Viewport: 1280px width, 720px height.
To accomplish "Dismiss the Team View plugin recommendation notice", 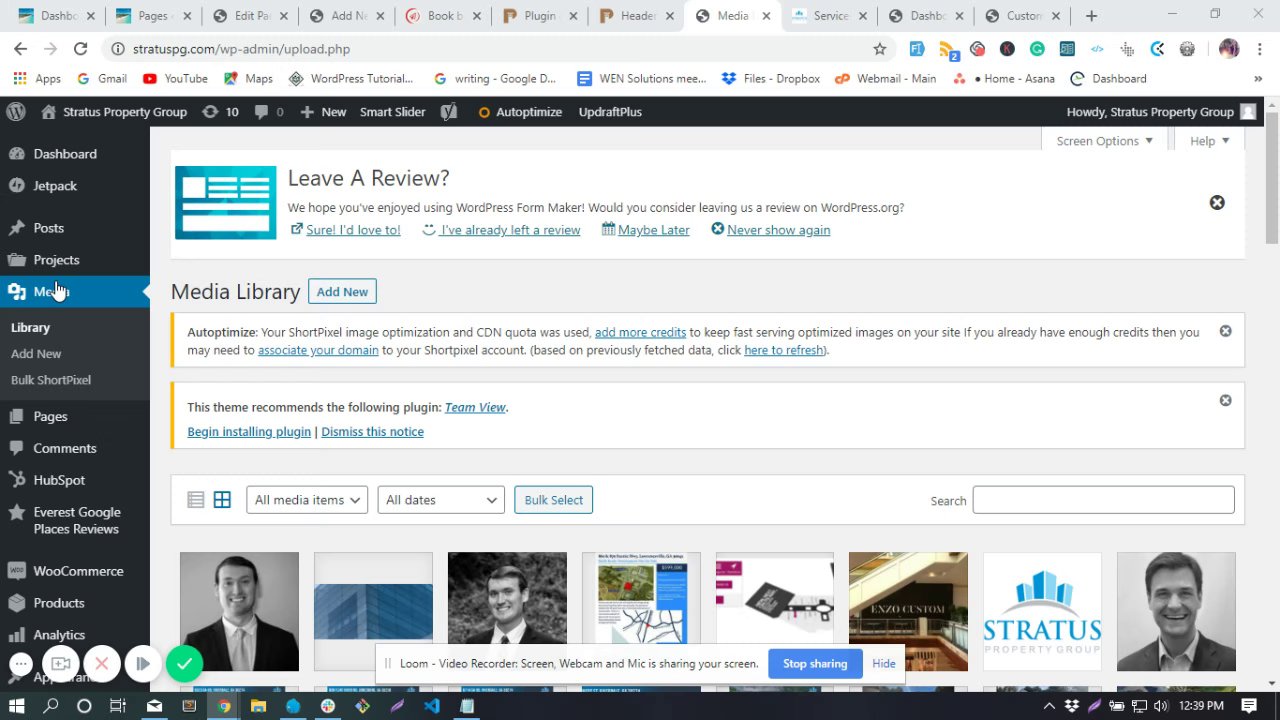I will [x=1225, y=400].
